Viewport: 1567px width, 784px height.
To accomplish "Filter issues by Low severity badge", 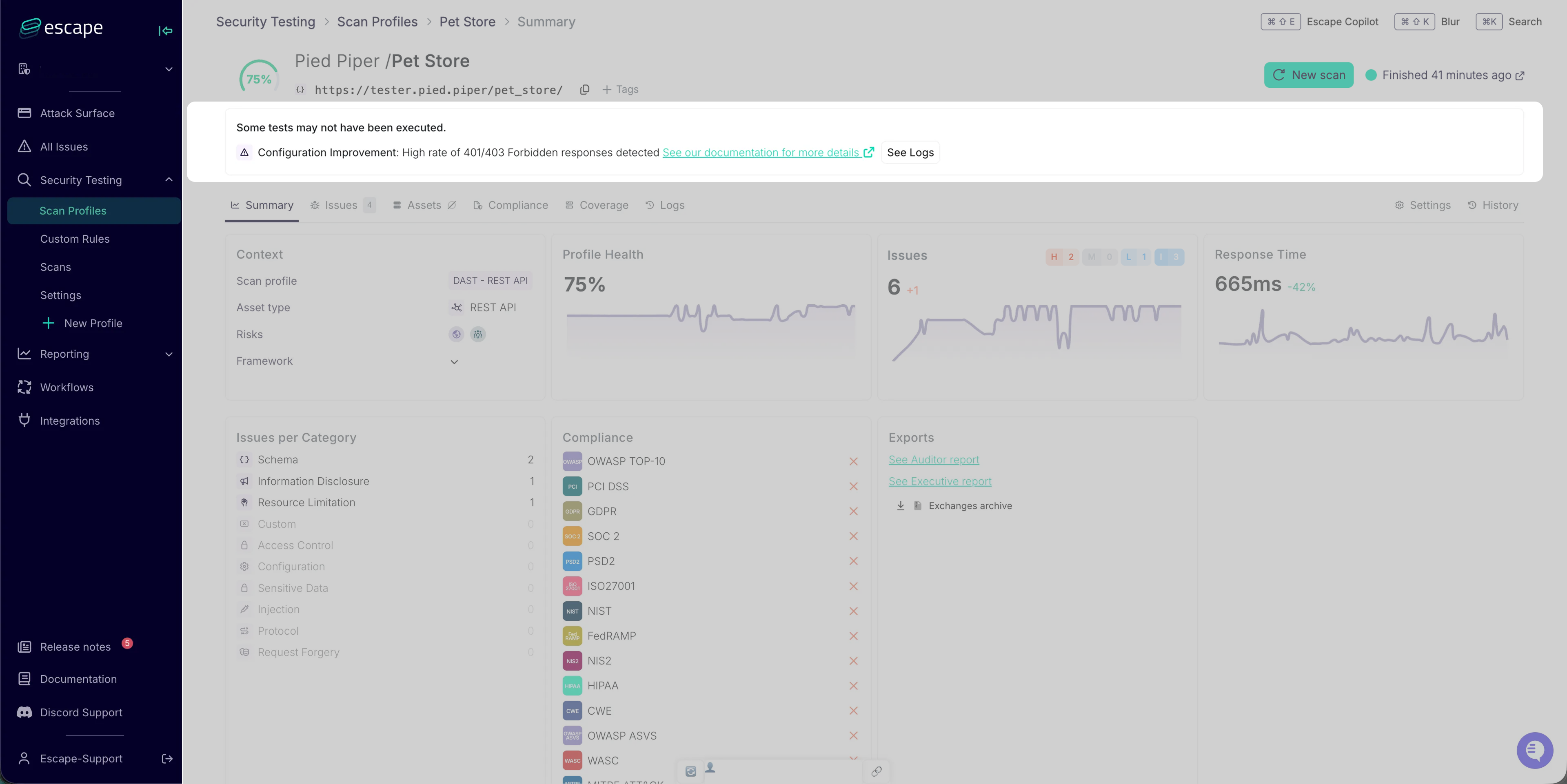I will click(x=1136, y=257).
